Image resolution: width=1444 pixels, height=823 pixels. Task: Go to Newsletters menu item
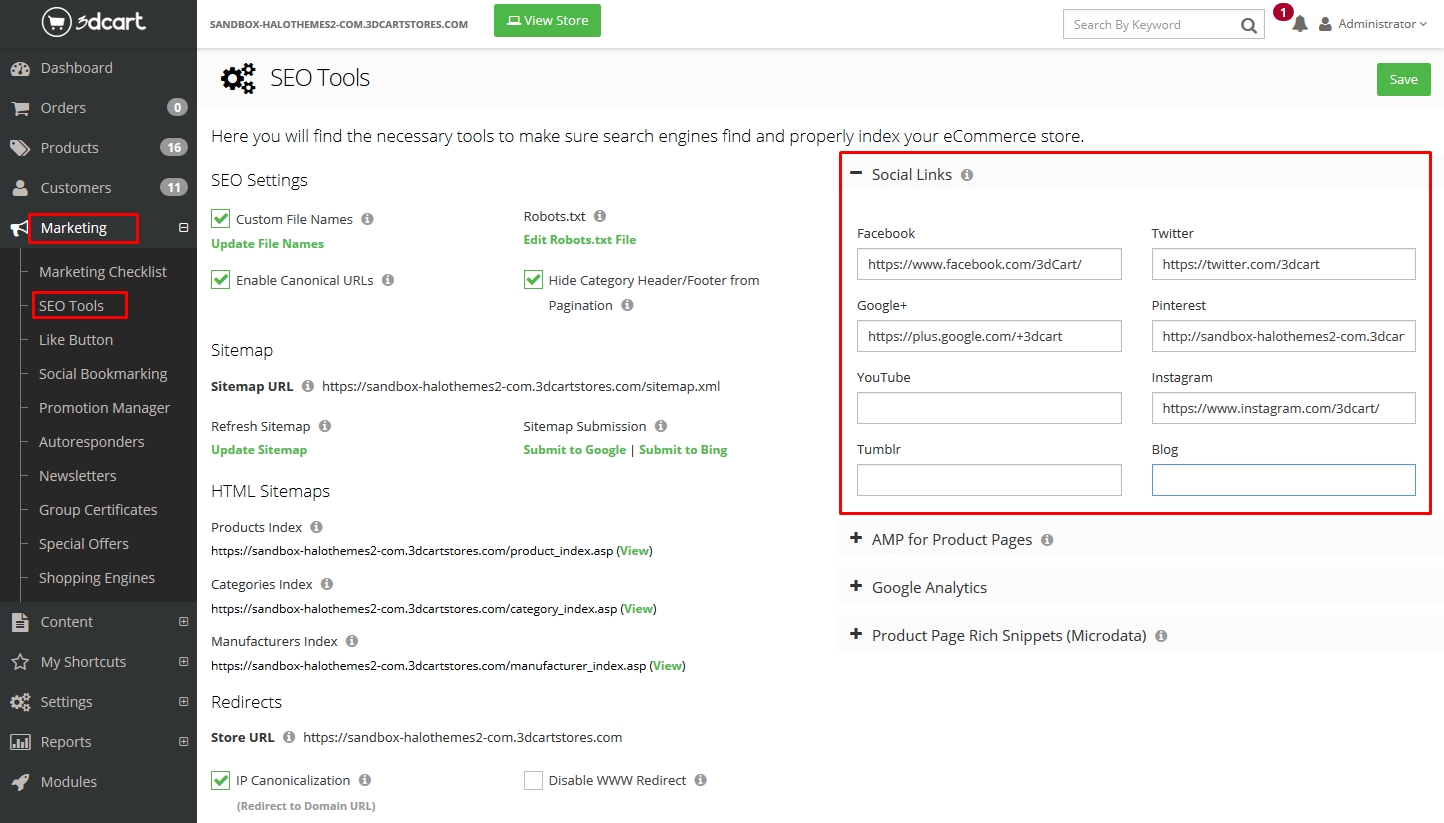(x=77, y=476)
